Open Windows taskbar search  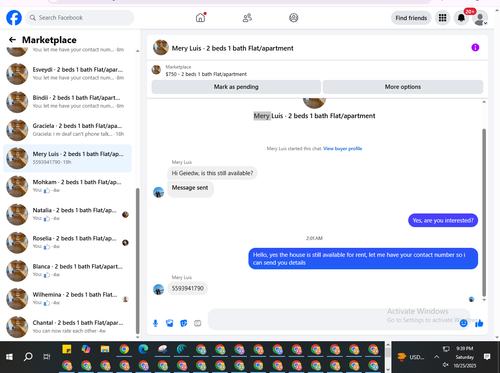28,357
